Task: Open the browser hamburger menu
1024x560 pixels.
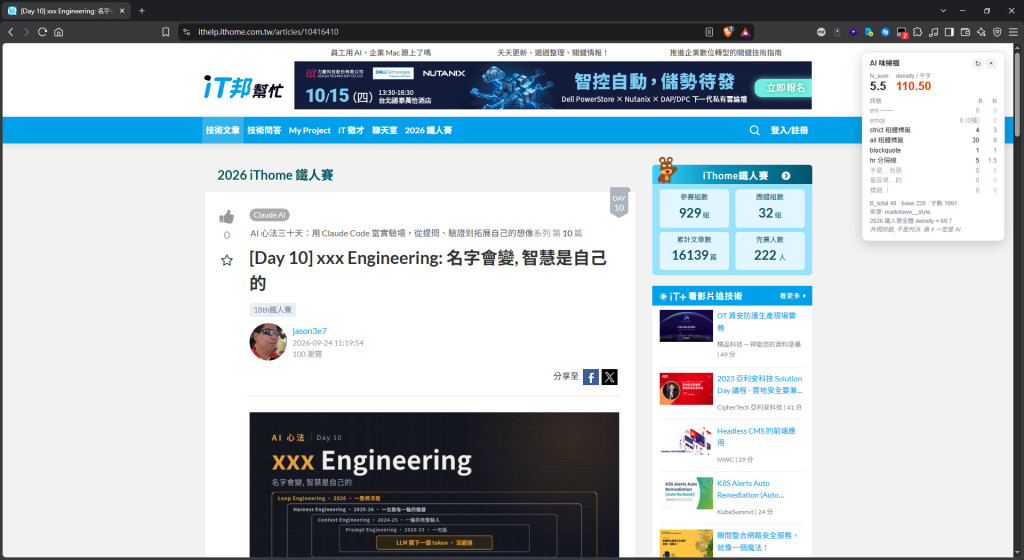Action: 1013,31
